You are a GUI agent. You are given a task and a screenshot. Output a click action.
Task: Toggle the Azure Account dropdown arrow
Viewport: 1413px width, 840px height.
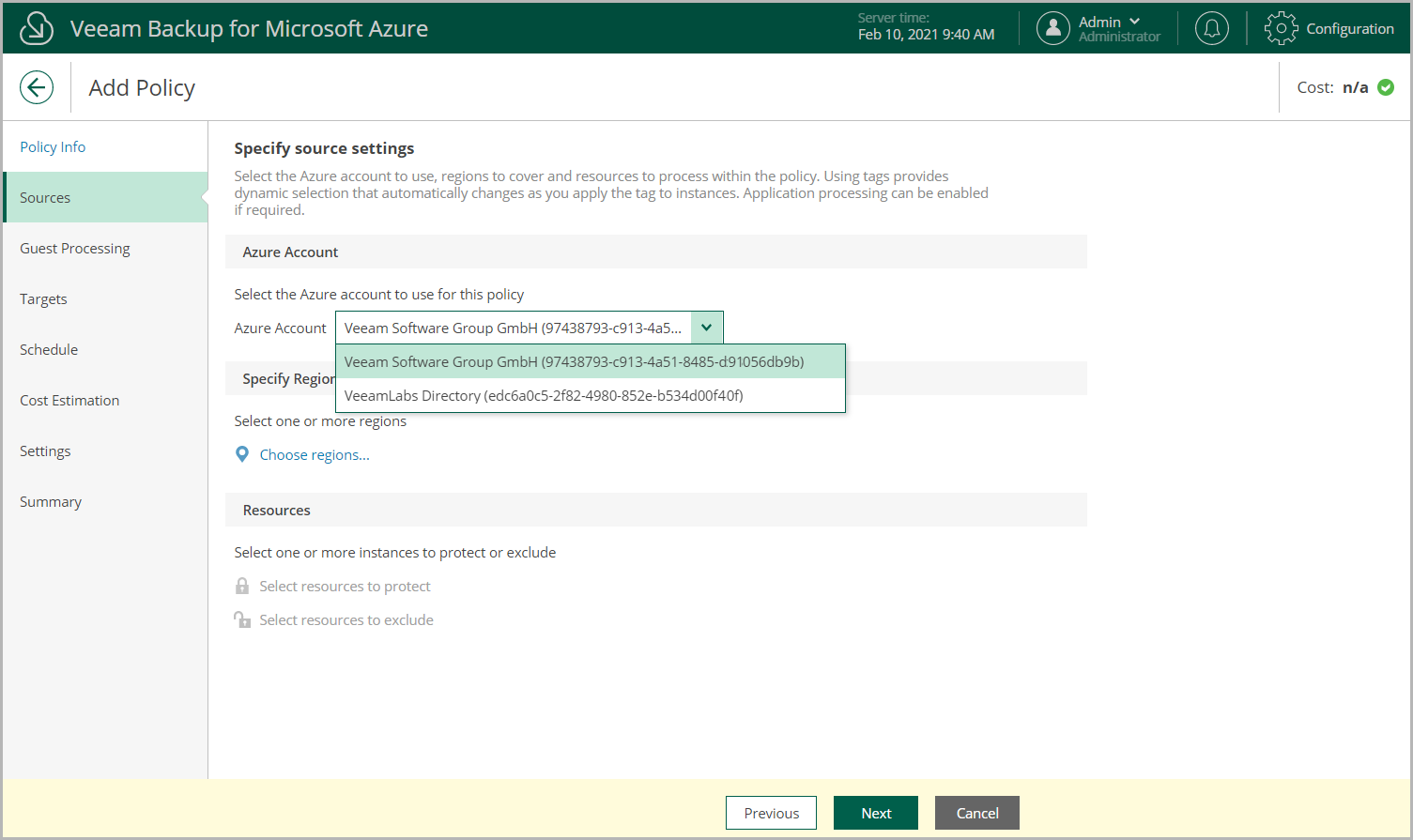707,328
